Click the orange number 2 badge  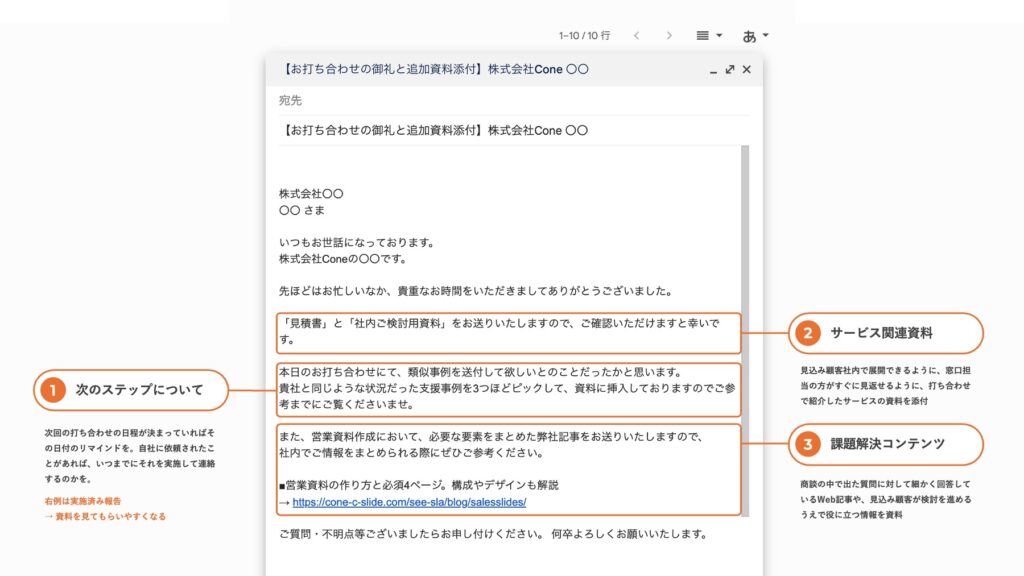(x=806, y=333)
